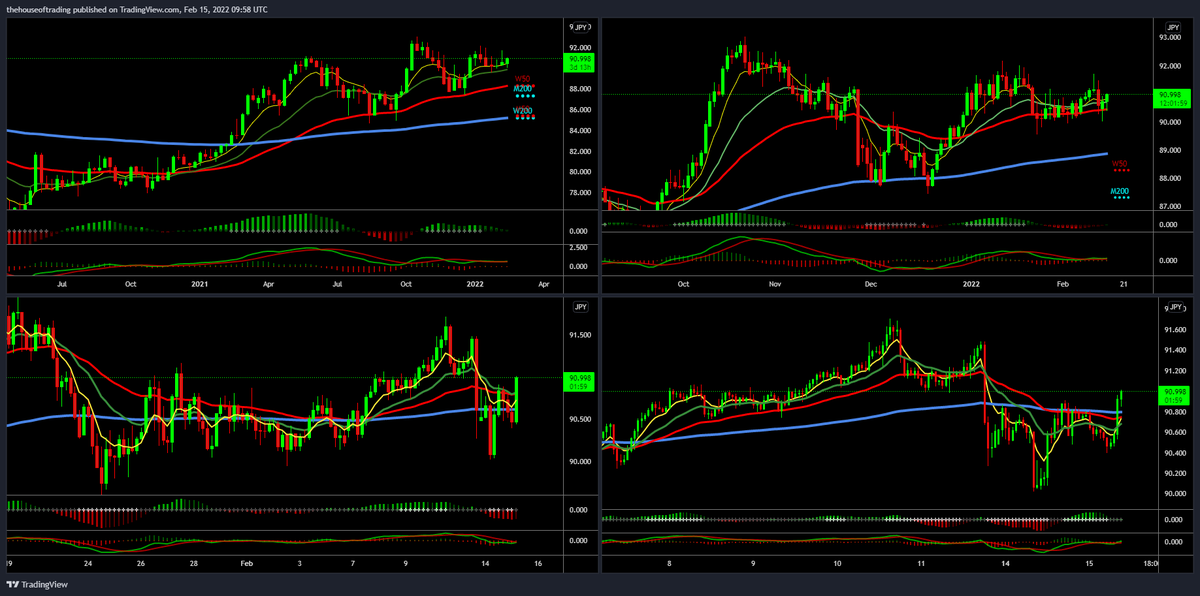
Task: Click the 93.000 price scale value
Action: (x=1171, y=38)
